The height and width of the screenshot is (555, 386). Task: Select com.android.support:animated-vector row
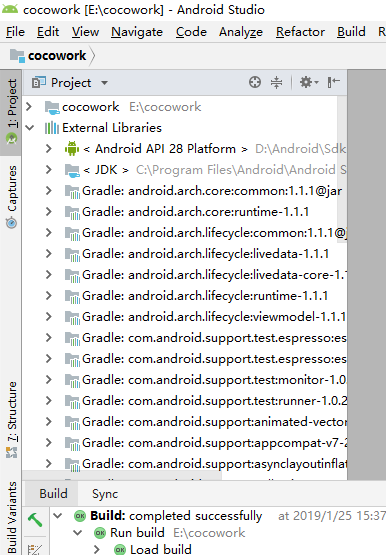click(x=184, y=422)
